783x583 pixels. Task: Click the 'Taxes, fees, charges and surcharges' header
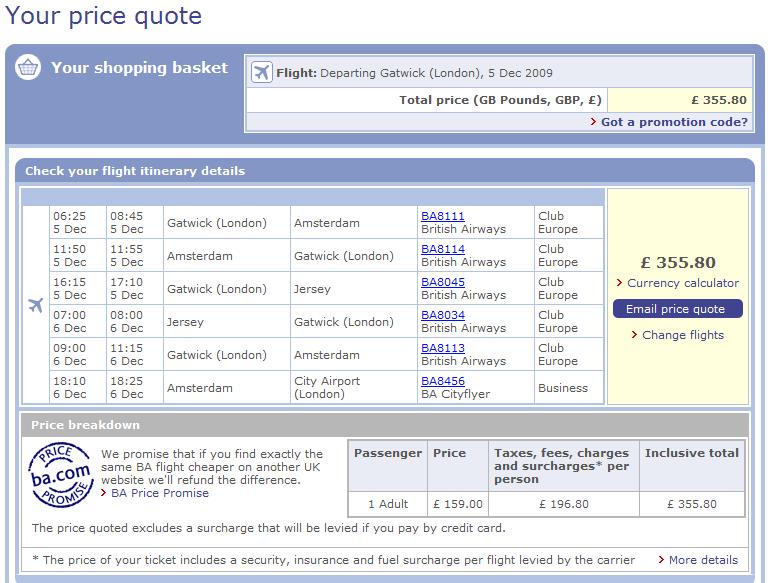[x=562, y=466]
